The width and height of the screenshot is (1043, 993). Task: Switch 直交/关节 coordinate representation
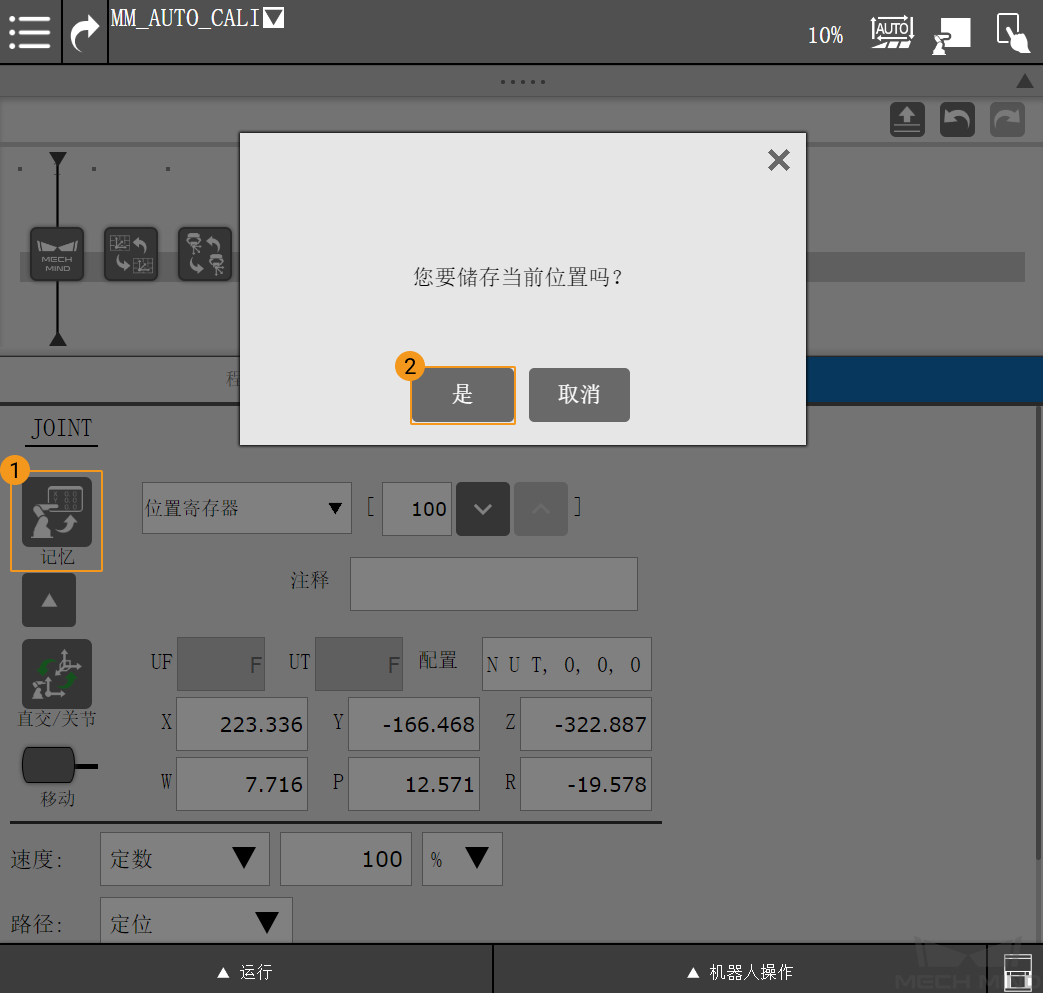click(x=57, y=674)
